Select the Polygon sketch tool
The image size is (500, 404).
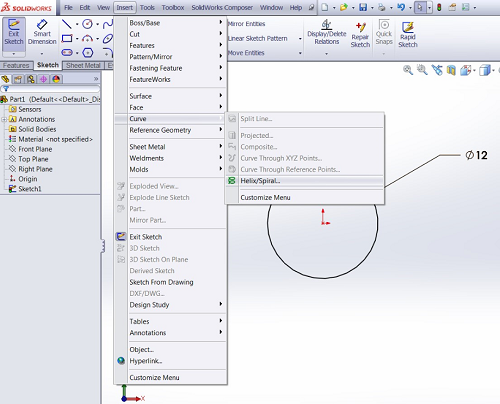tap(88, 53)
